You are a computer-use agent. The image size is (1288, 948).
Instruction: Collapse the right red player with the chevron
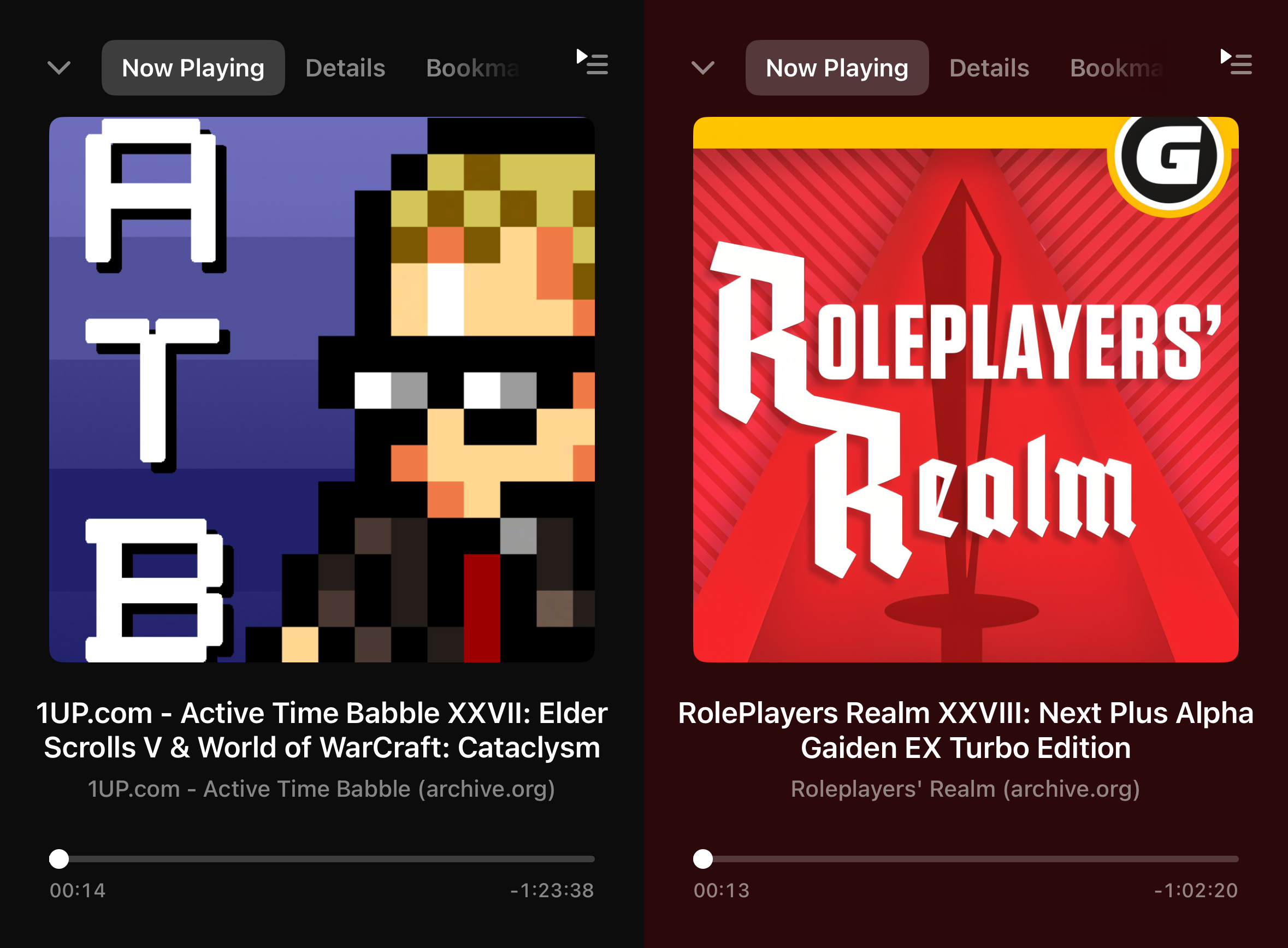(x=702, y=68)
